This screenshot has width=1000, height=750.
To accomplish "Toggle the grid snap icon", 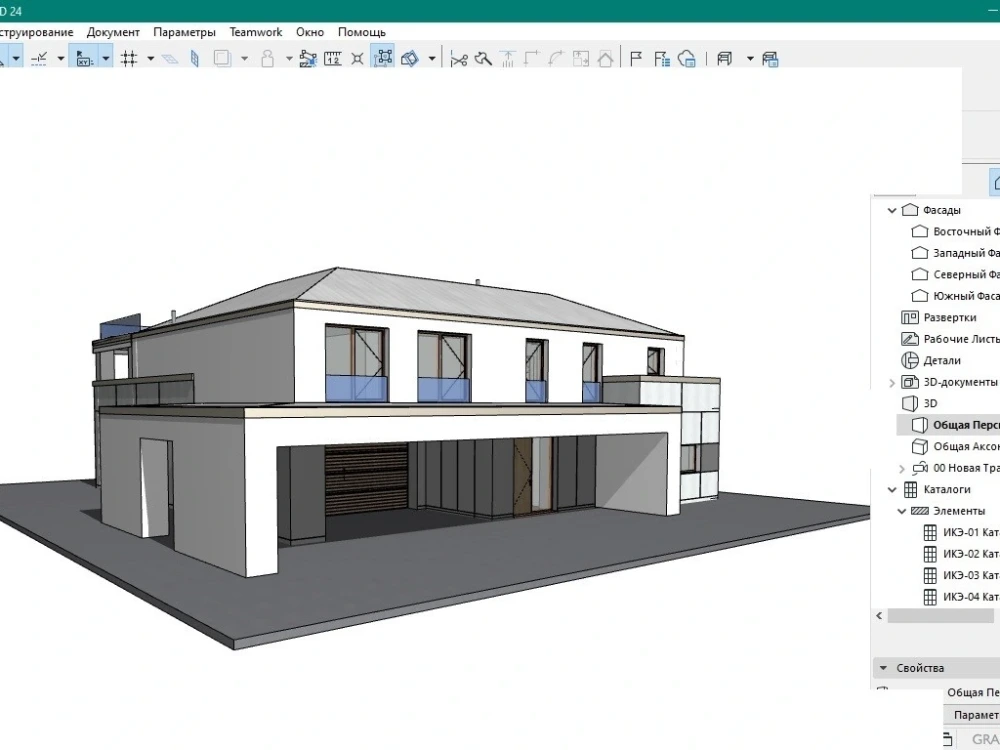I will tap(129, 59).
